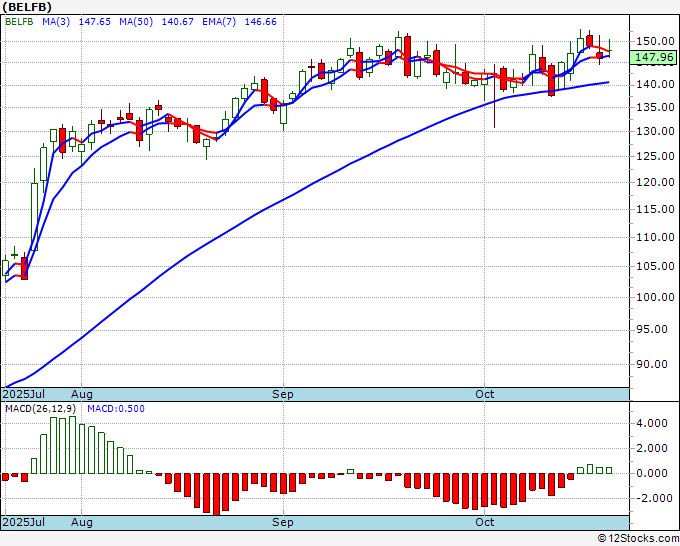Click the 4.000 MACD axis label
This screenshot has width=680, height=546.
[652, 423]
